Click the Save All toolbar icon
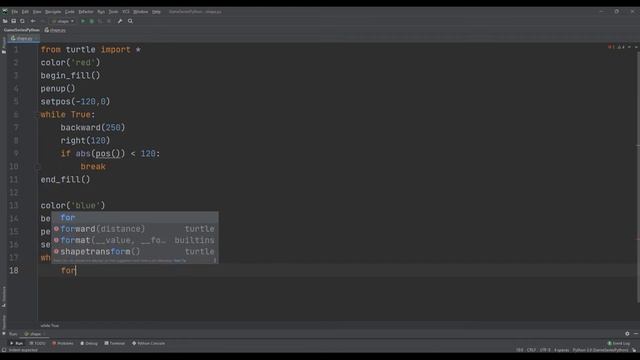The width and height of the screenshot is (640, 360). click(13, 21)
